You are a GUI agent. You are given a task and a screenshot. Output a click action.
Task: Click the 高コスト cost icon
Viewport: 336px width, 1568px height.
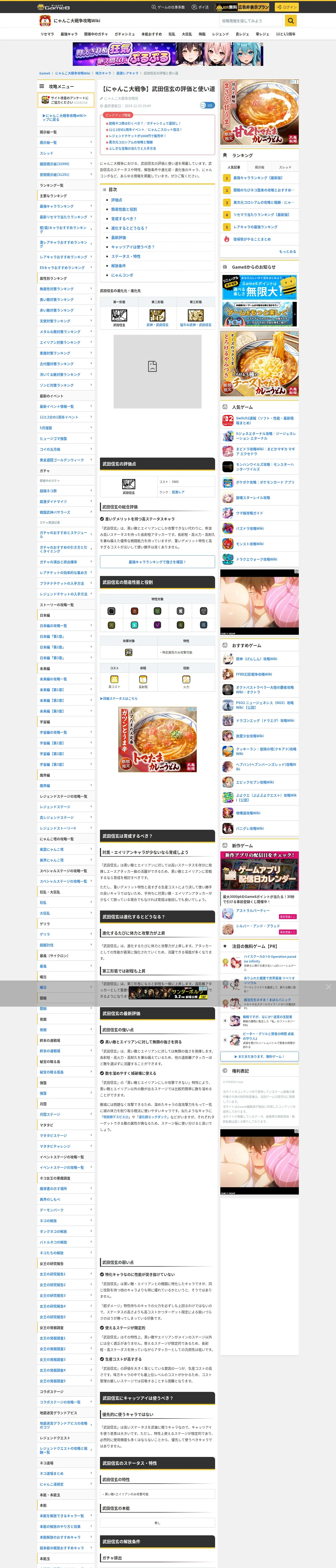[114, 679]
